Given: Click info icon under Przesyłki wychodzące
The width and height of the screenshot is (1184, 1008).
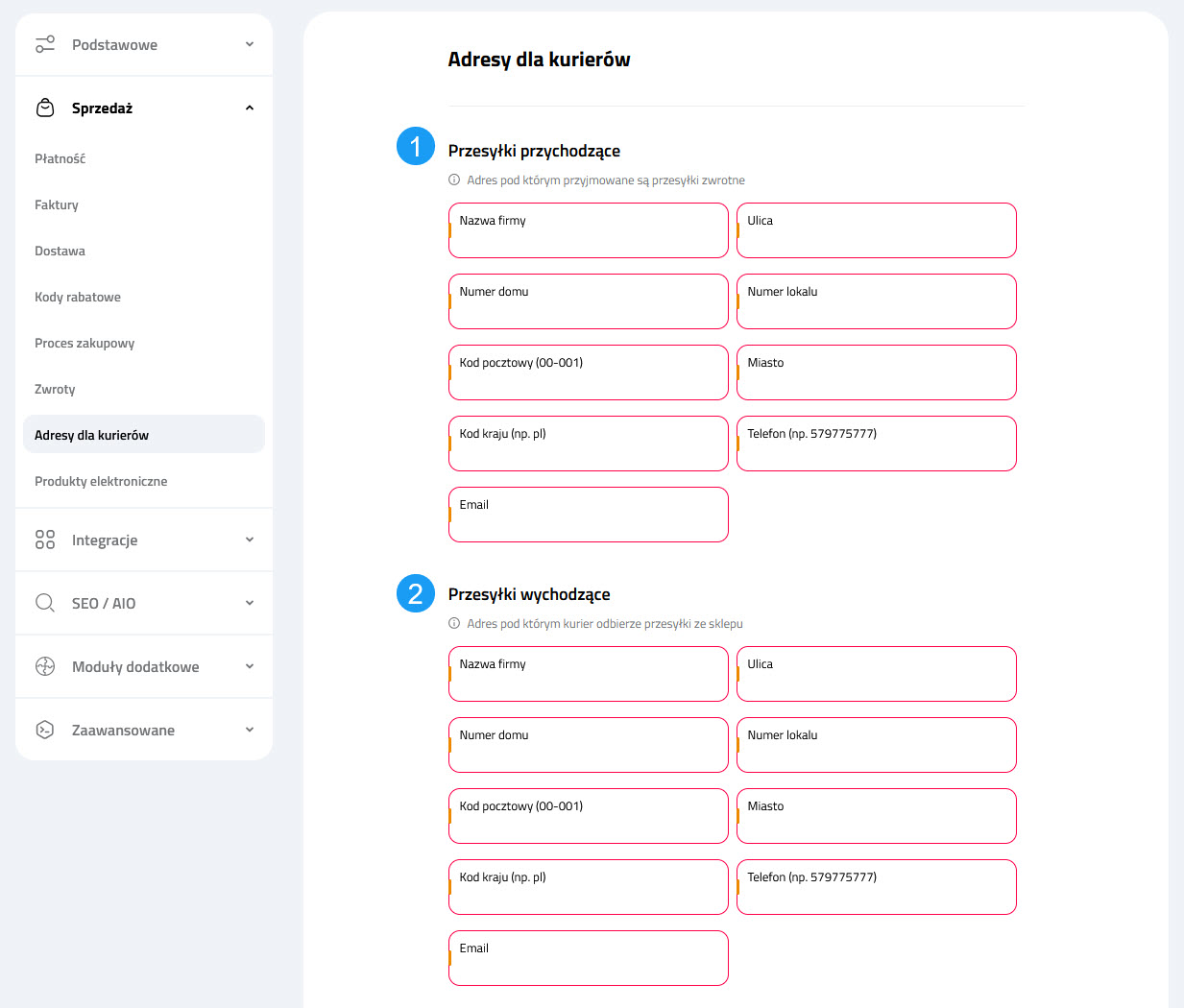Looking at the screenshot, I should 454,623.
